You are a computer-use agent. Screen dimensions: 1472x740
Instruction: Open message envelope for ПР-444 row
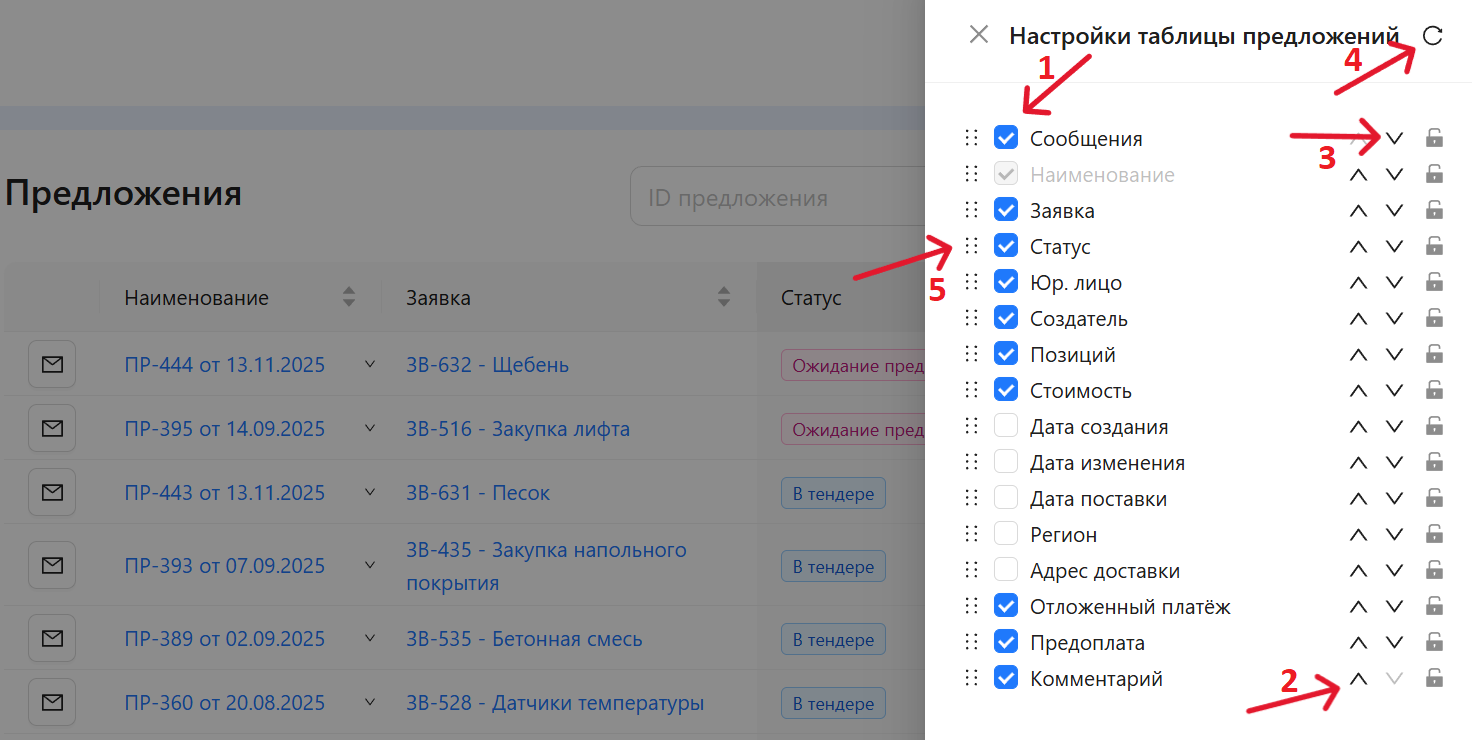click(x=52, y=364)
